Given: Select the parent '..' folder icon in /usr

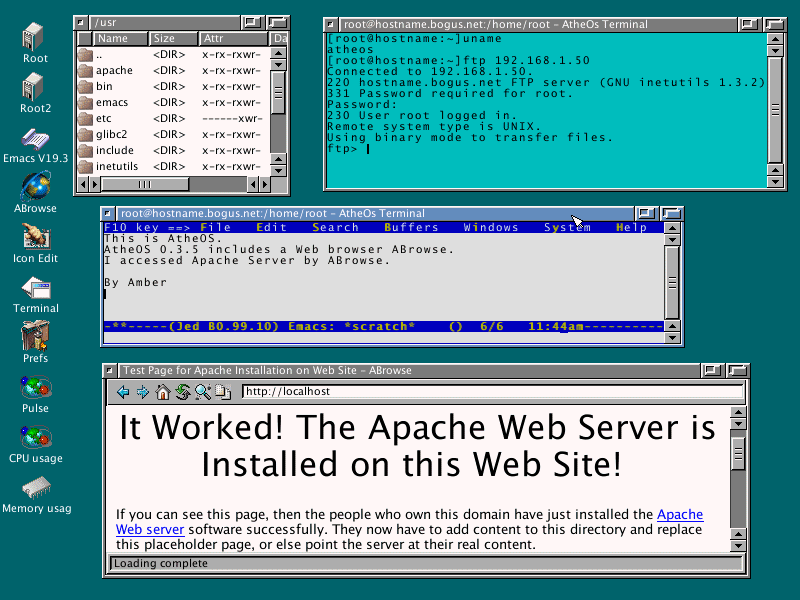Looking at the screenshot, I should (x=85, y=55).
